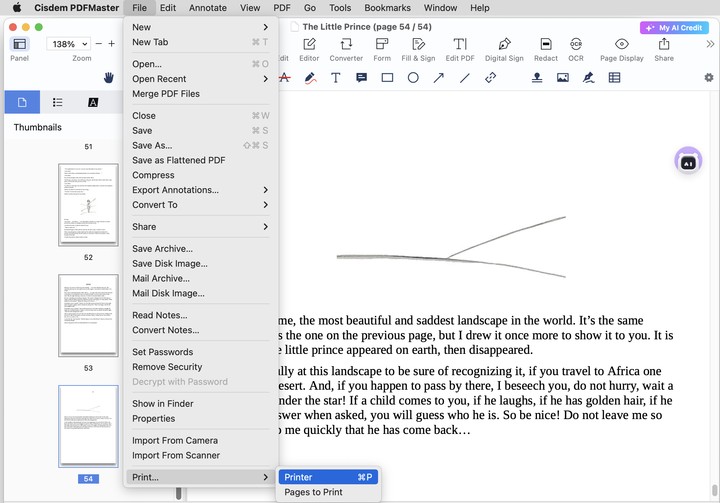The width and height of the screenshot is (720, 503).
Task: Select the circle shape tool
Action: click(x=413, y=78)
